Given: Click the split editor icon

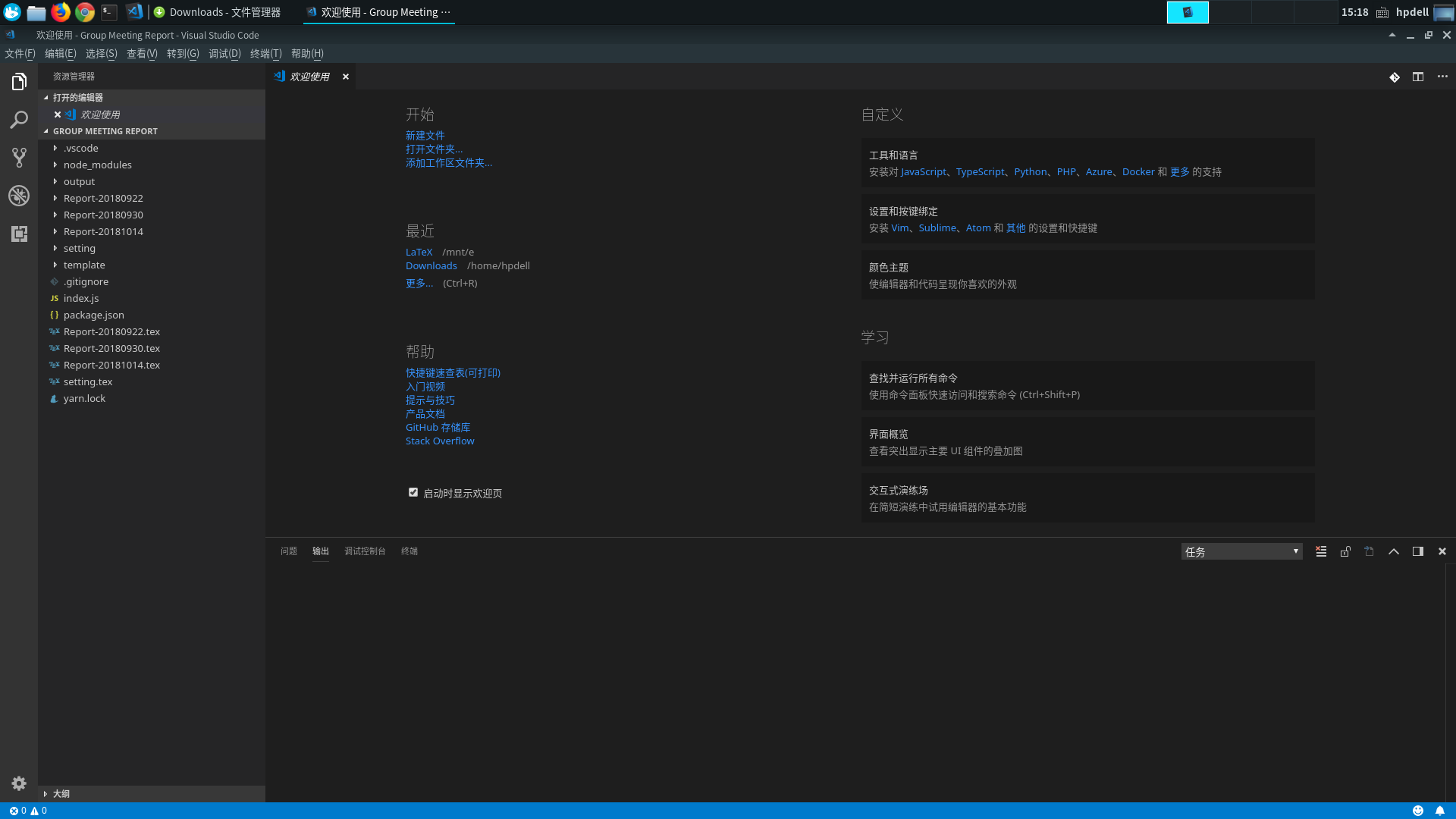Looking at the screenshot, I should (1417, 77).
